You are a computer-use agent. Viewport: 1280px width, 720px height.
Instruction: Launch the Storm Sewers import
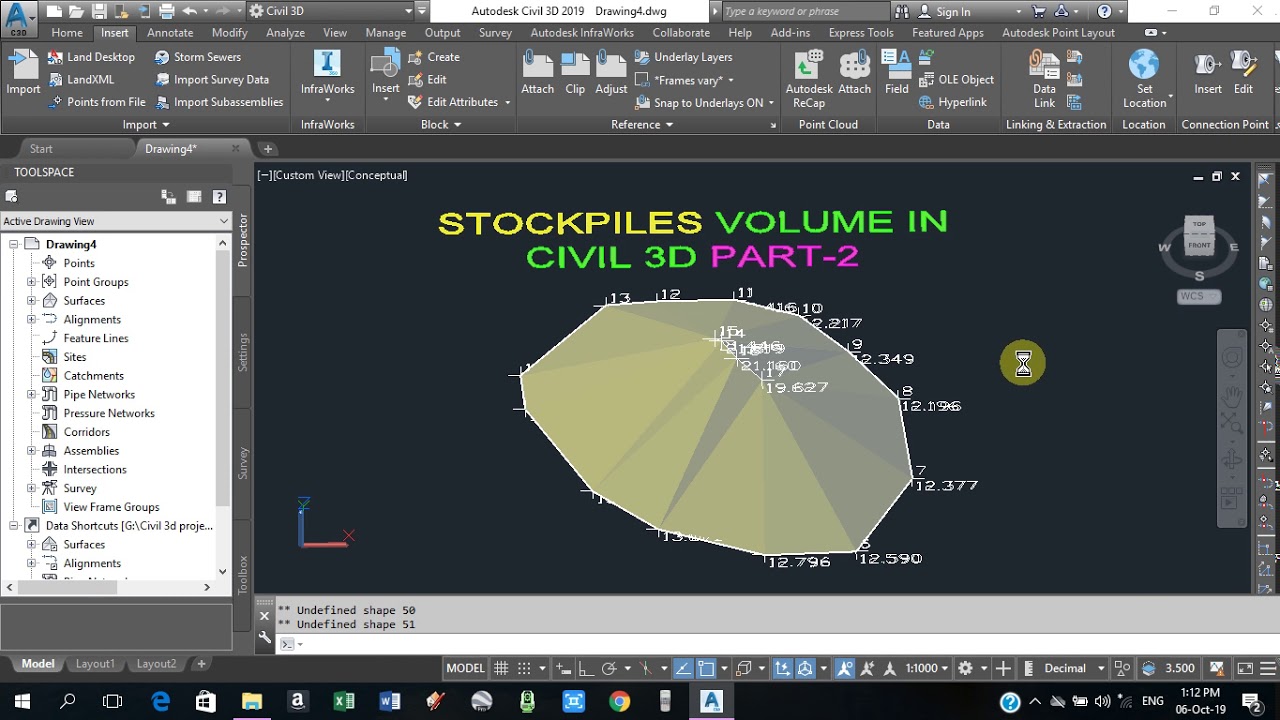point(197,57)
